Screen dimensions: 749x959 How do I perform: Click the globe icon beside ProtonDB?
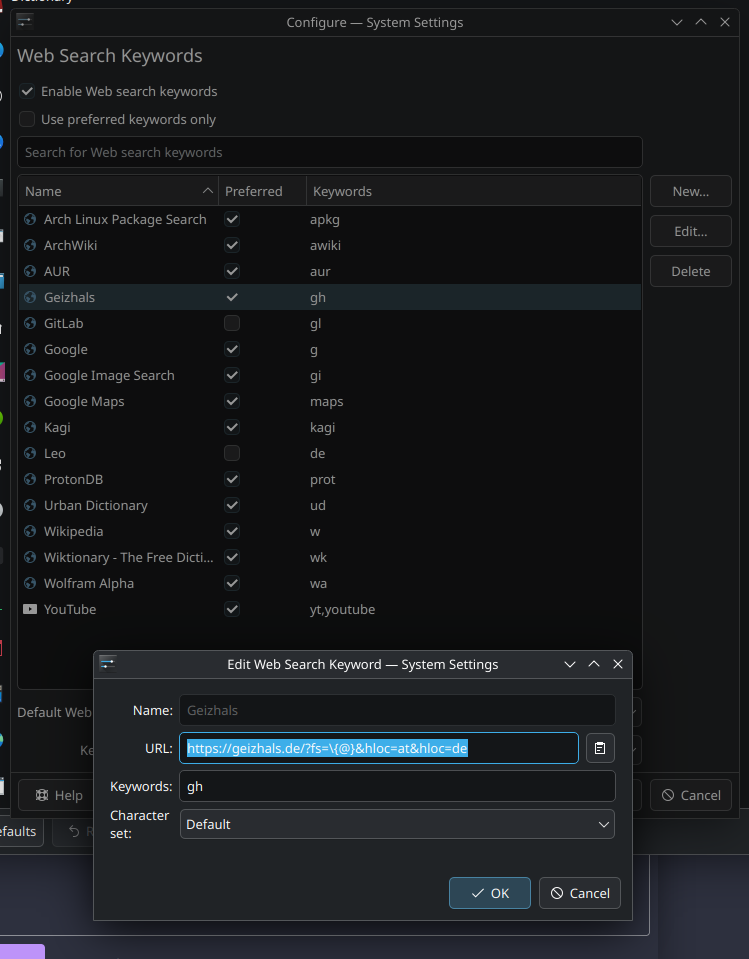(x=30, y=479)
